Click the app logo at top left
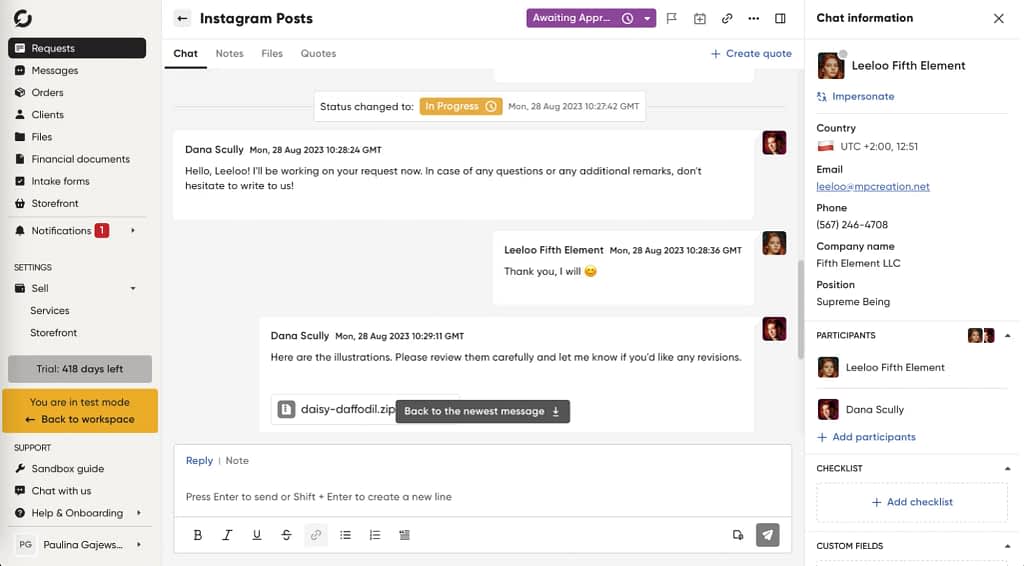Image resolution: width=1024 pixels, height=566 pixels. pos(23,18)
